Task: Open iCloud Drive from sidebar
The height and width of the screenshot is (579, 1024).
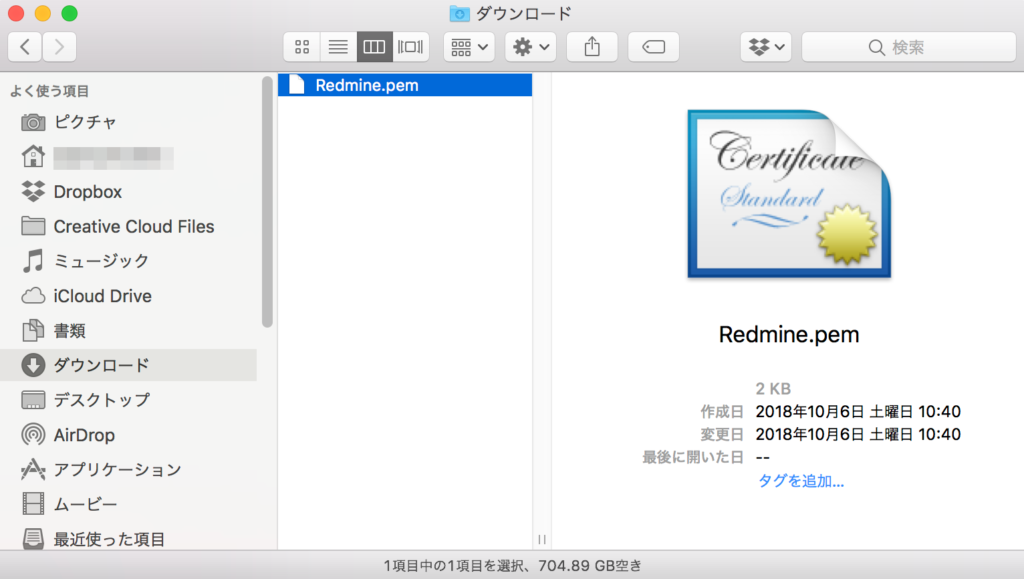Action: click(x=102, y=296)
